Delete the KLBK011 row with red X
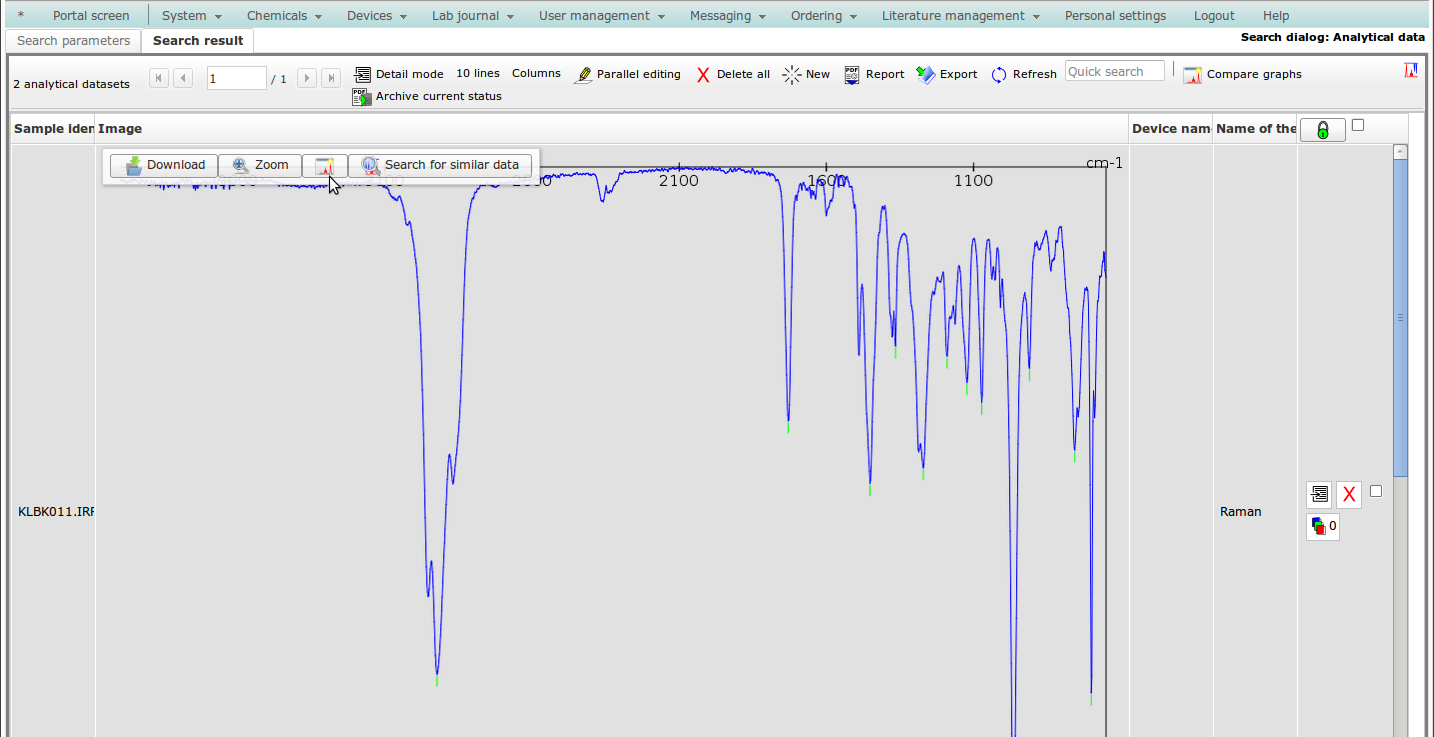Screen dimensions: 1434x737 1349,494
